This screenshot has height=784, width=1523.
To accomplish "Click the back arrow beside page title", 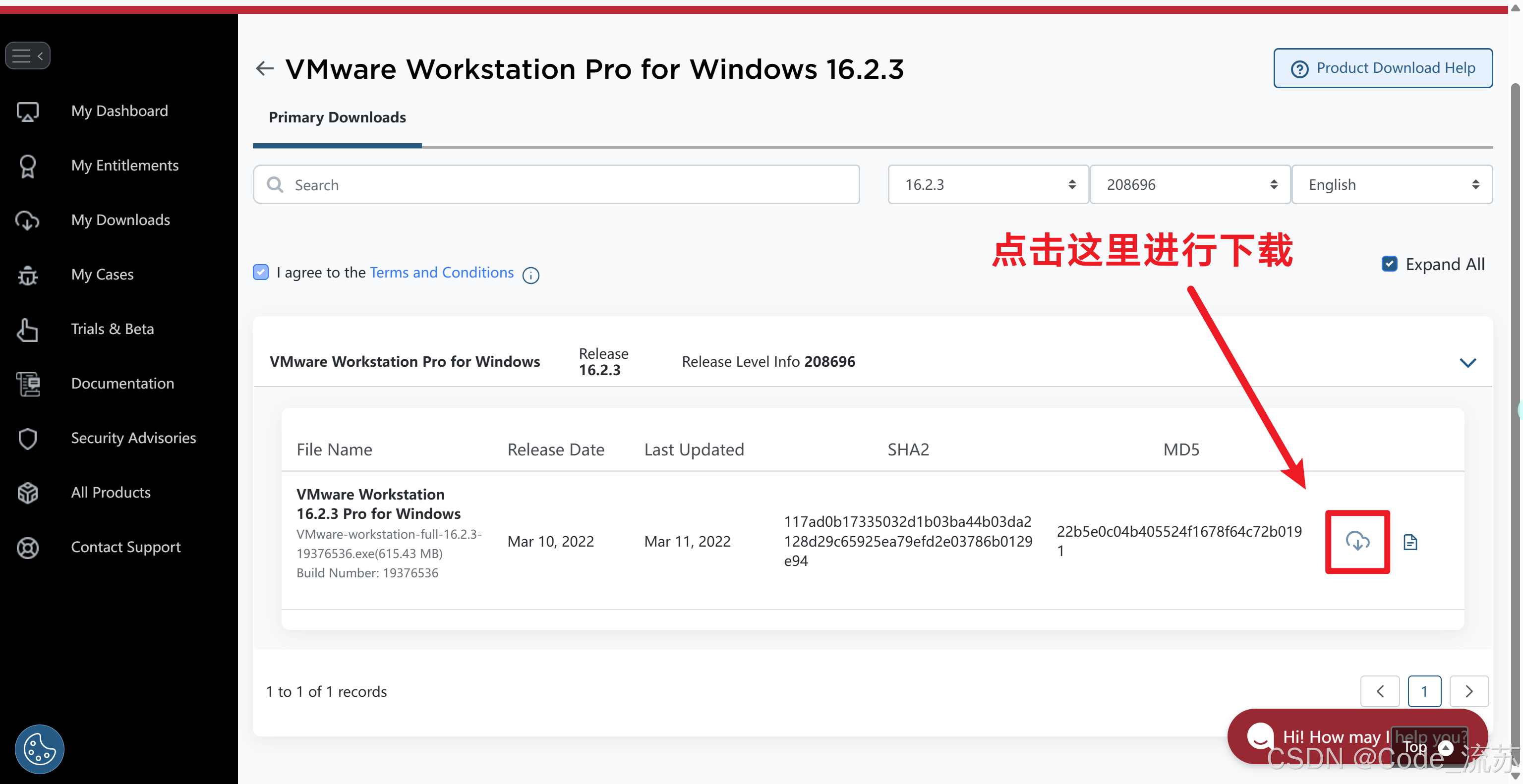I will [264, 68].
